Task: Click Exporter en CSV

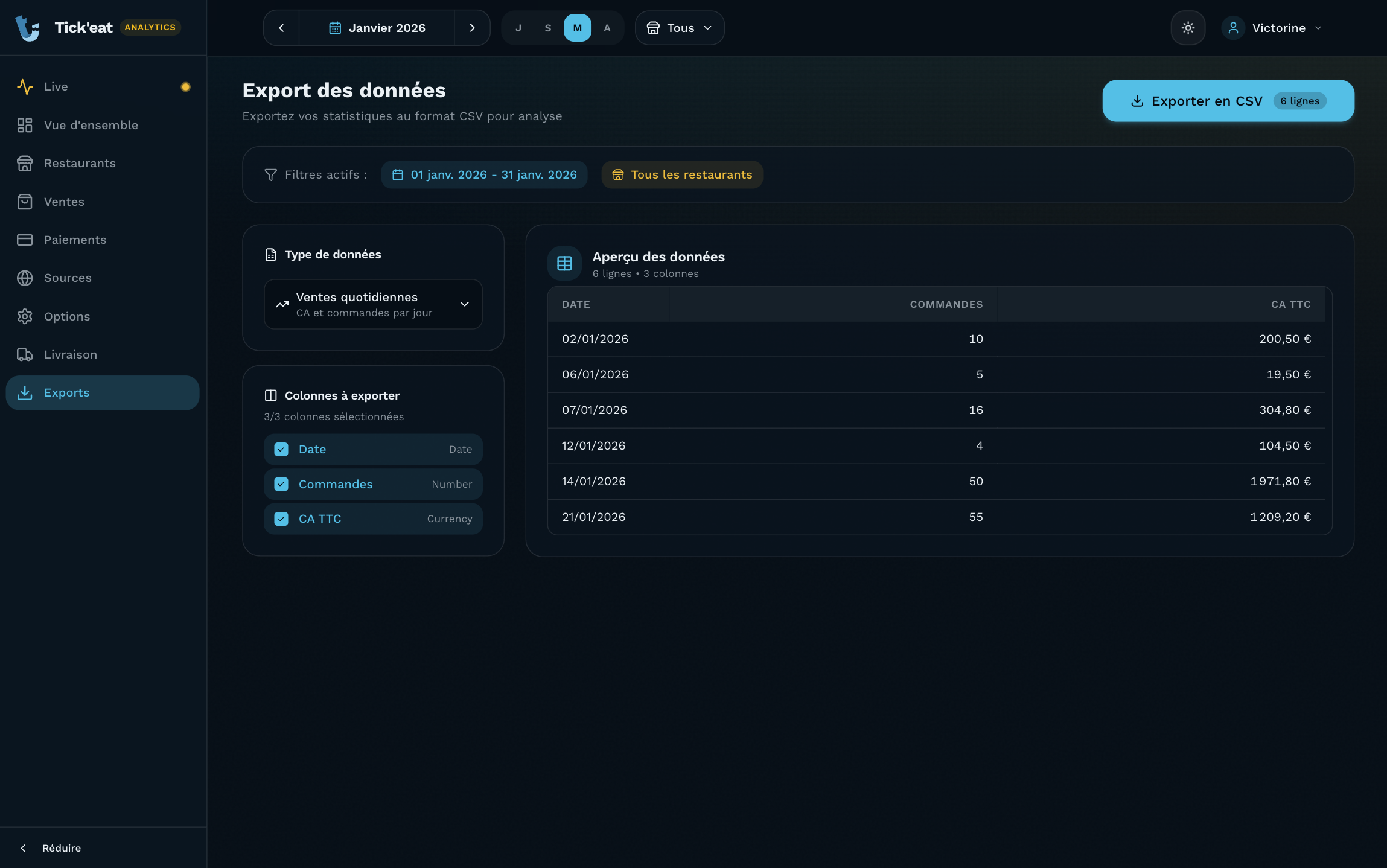Action: click(1227, 101)
